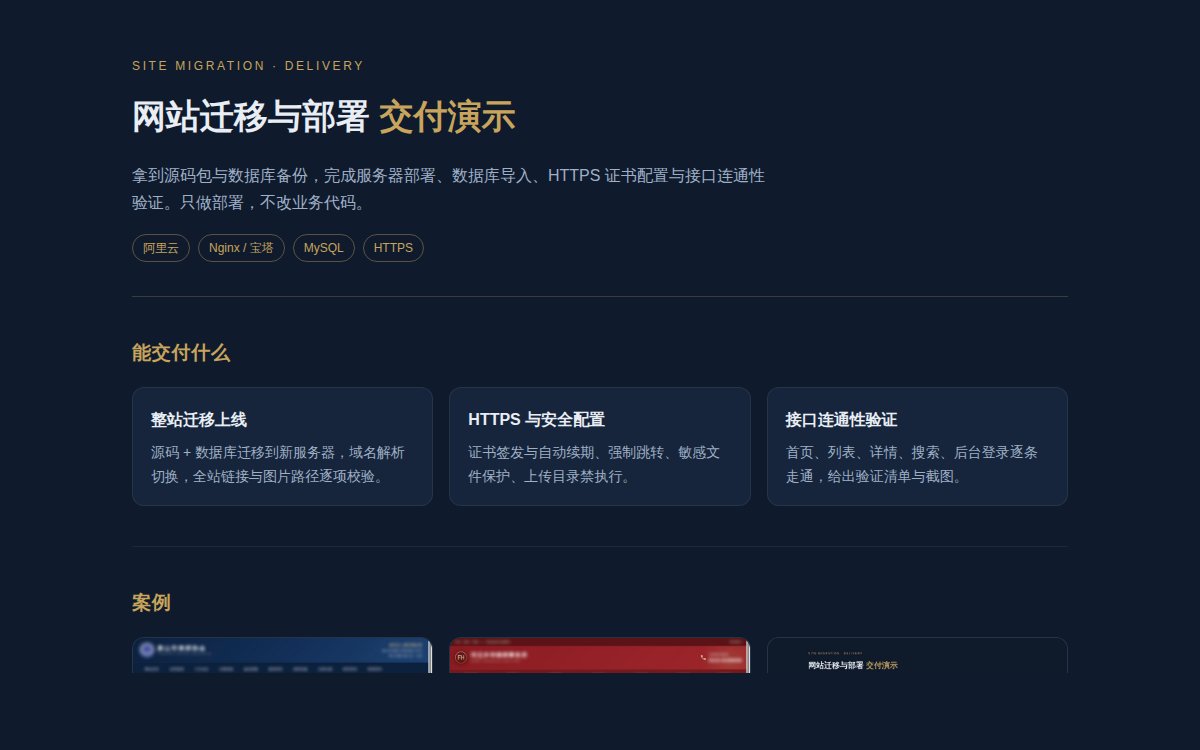Click the description text 源码 + 数据库迁移到新服务器
This screenshot has height=750, width=1200.
point(278,464)
